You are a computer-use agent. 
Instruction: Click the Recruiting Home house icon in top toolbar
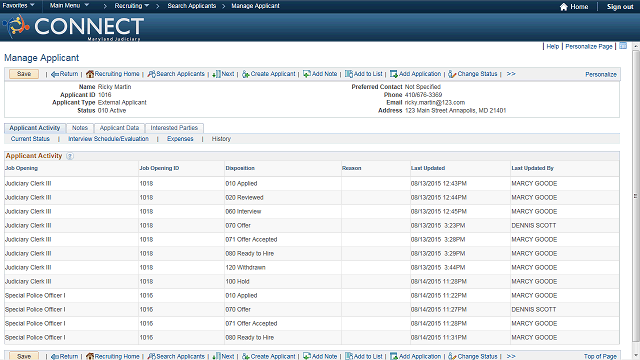tap(90, 74)
